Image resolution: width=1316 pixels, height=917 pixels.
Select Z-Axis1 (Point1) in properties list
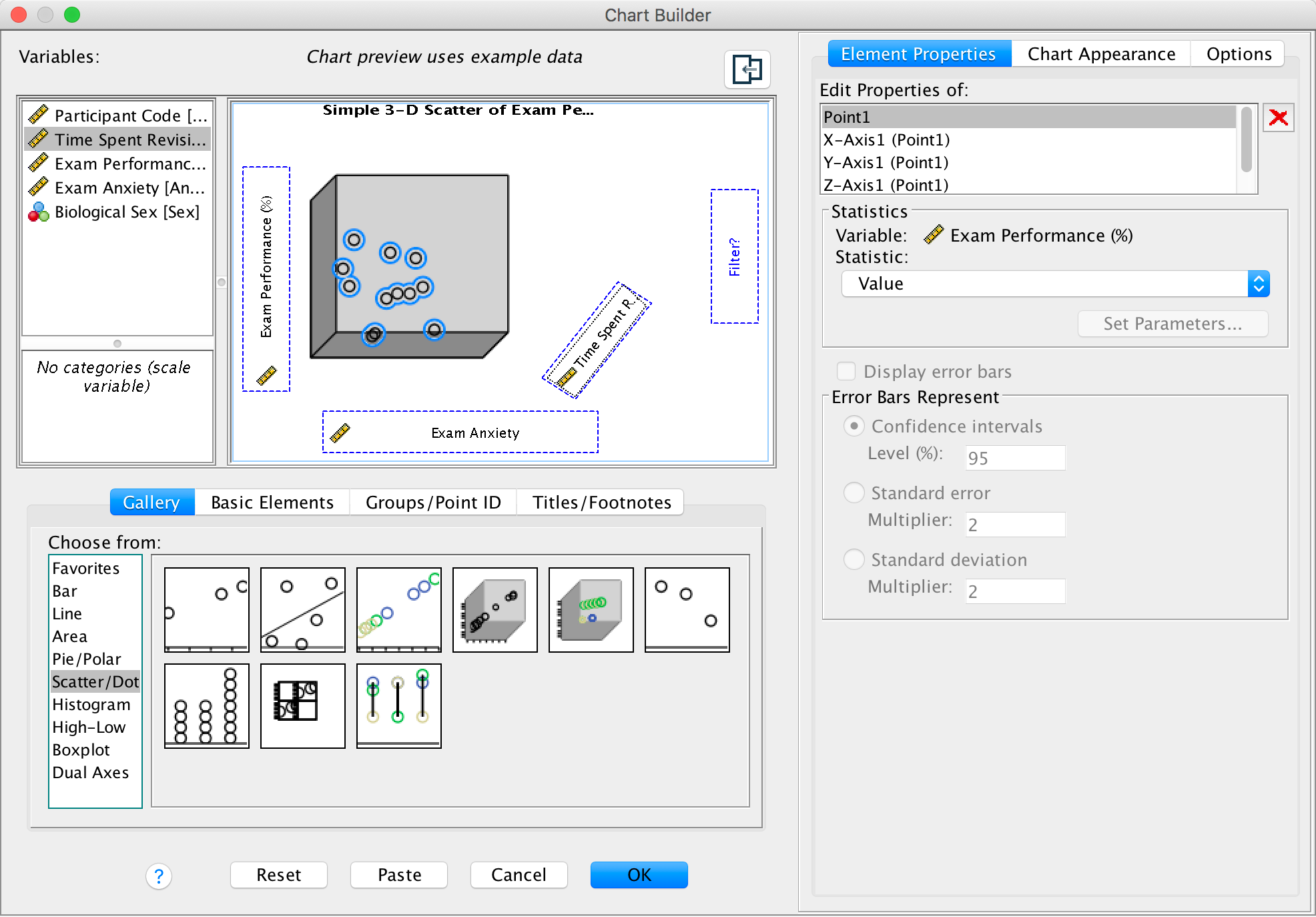coord(886,185)
